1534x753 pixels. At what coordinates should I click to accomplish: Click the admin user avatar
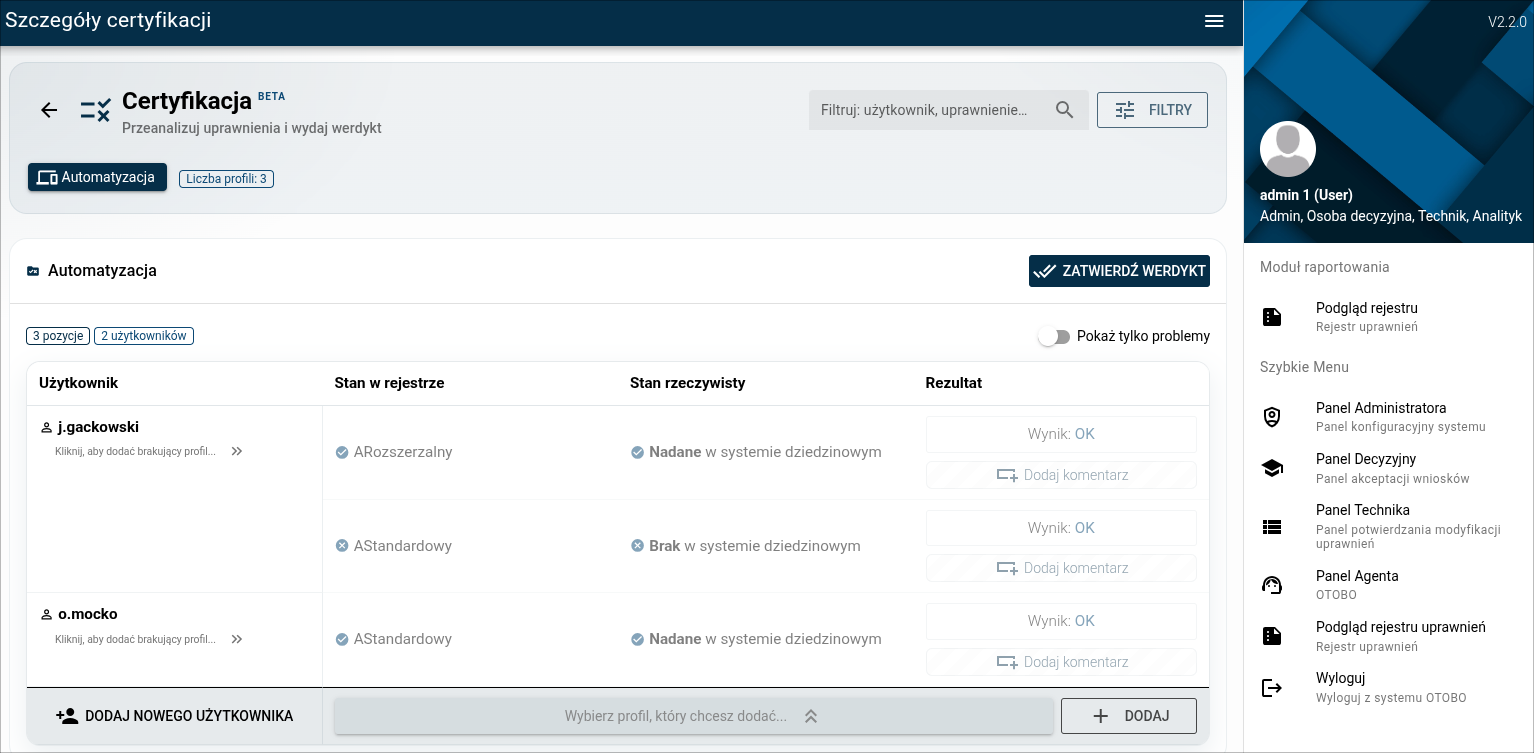tap(1287, 149)
